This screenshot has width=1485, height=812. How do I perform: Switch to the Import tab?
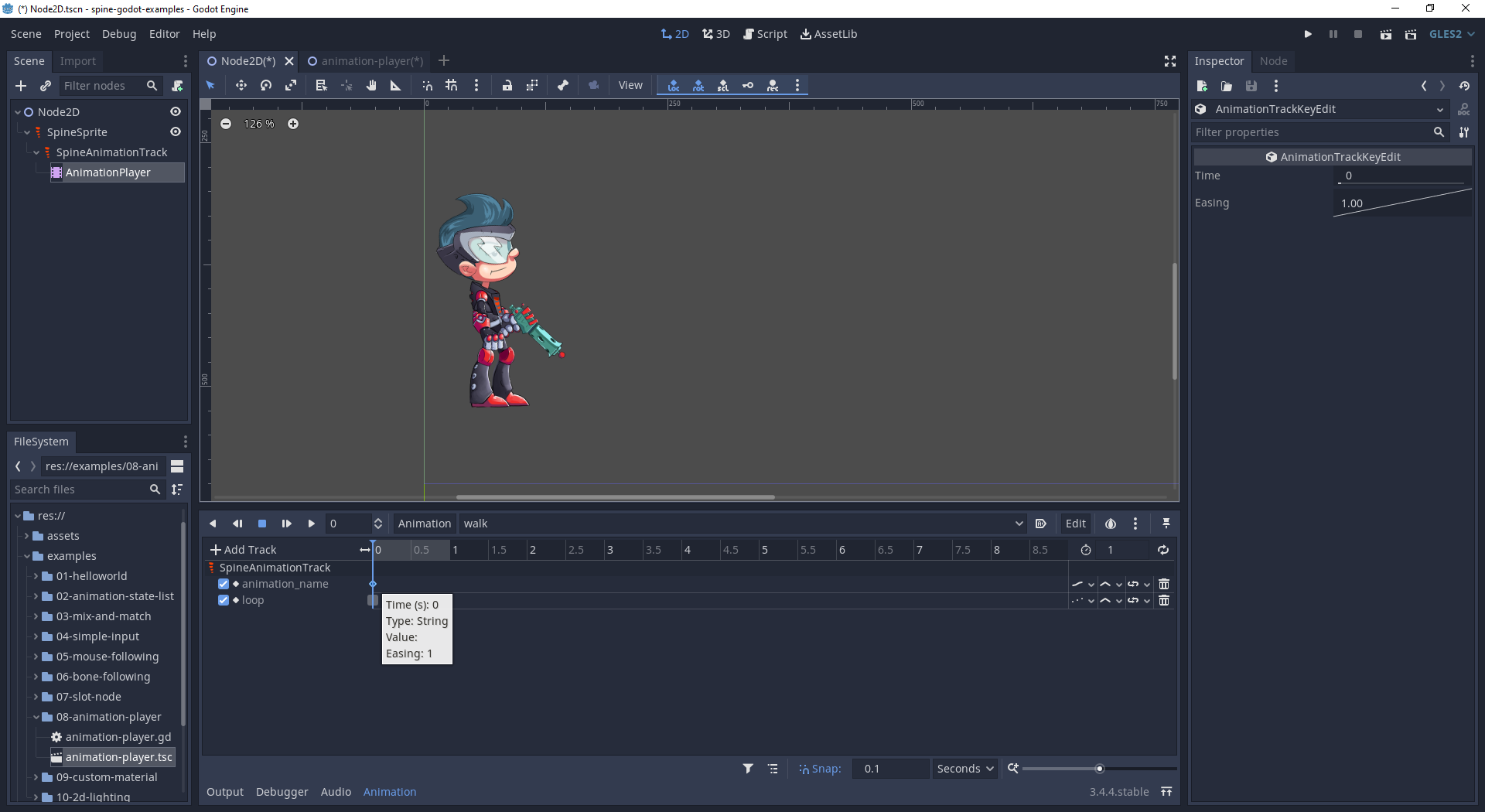coord(78,61)
